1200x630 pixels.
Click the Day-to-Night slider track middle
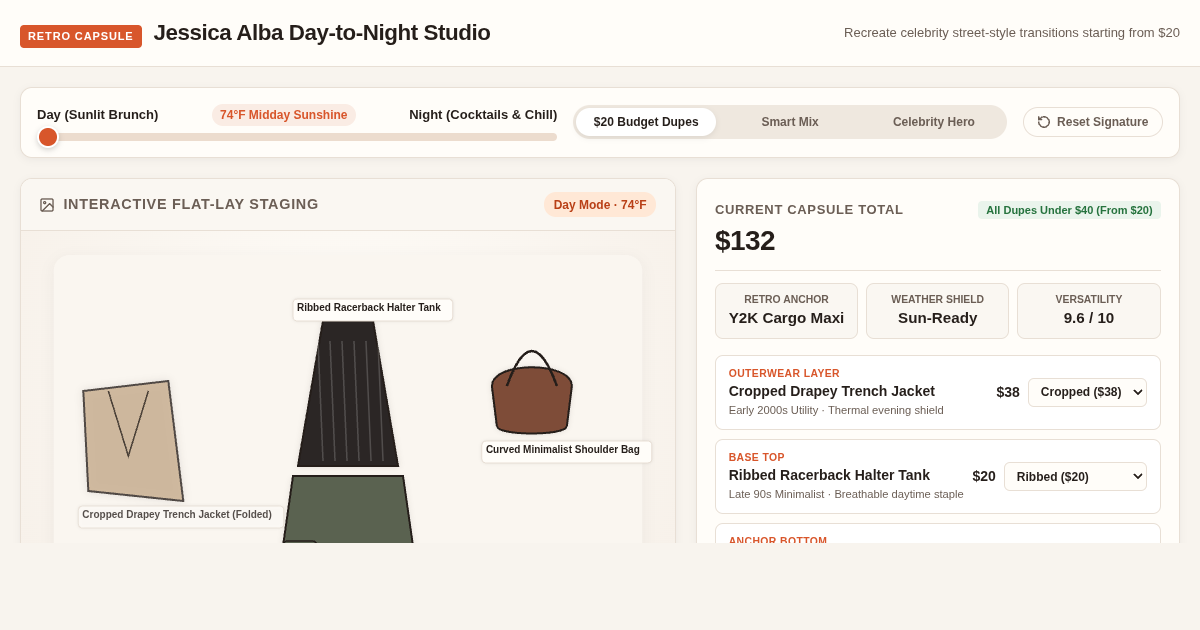[297, 137]
